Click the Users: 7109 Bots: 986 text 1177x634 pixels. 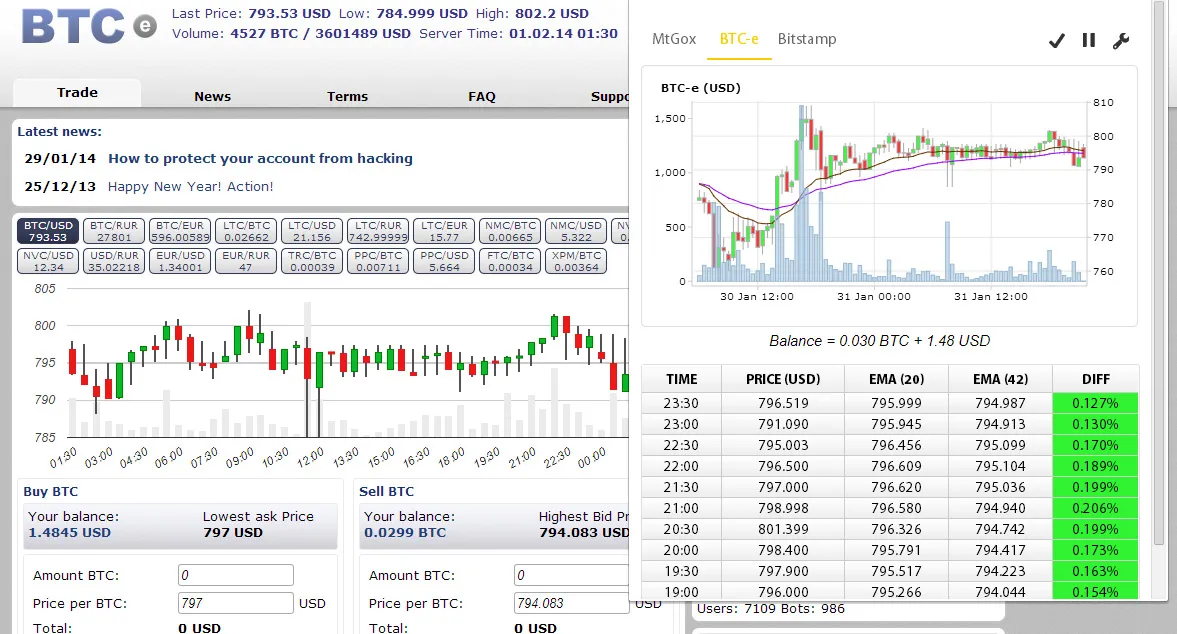coord(771,608)
